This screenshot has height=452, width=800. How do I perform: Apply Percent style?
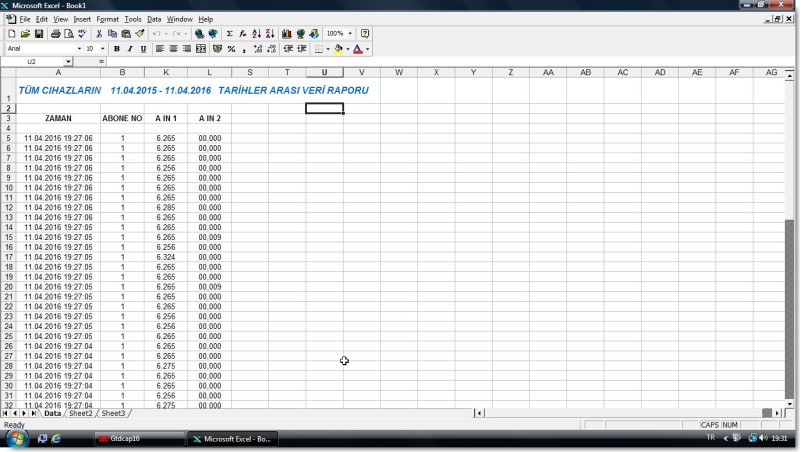231,48
